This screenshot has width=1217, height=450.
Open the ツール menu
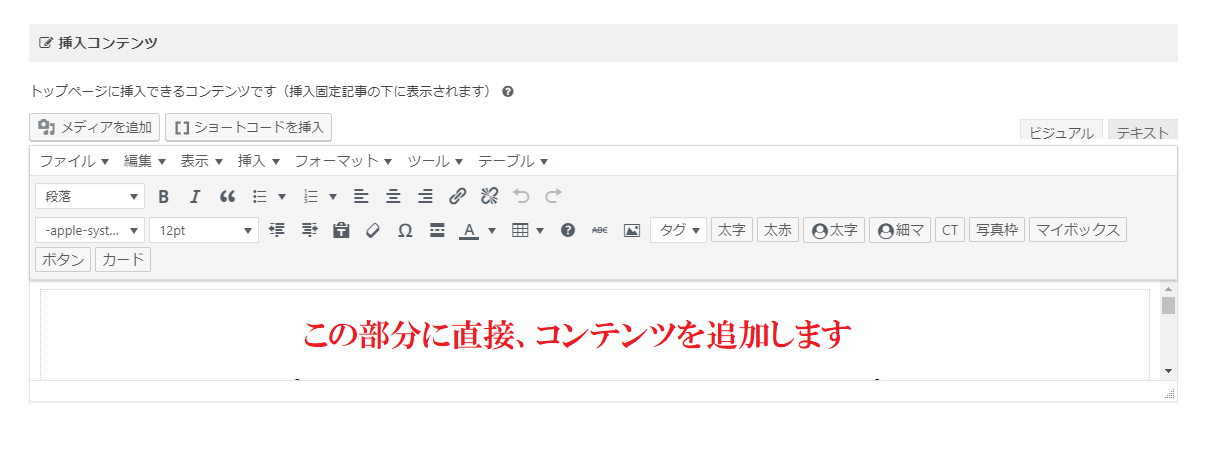tap(435, 161)
